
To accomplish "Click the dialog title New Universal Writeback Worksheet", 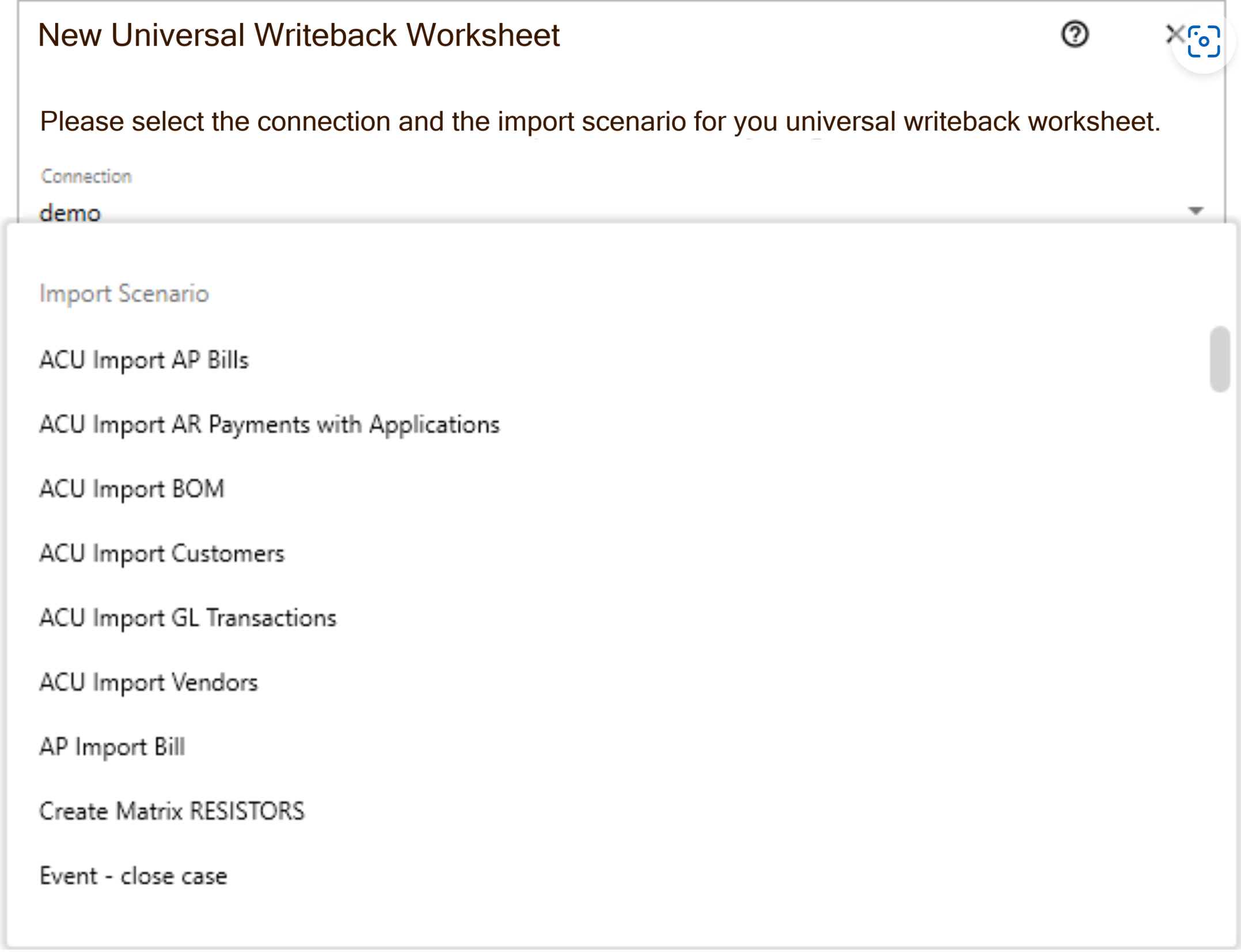I will [298, 35].
